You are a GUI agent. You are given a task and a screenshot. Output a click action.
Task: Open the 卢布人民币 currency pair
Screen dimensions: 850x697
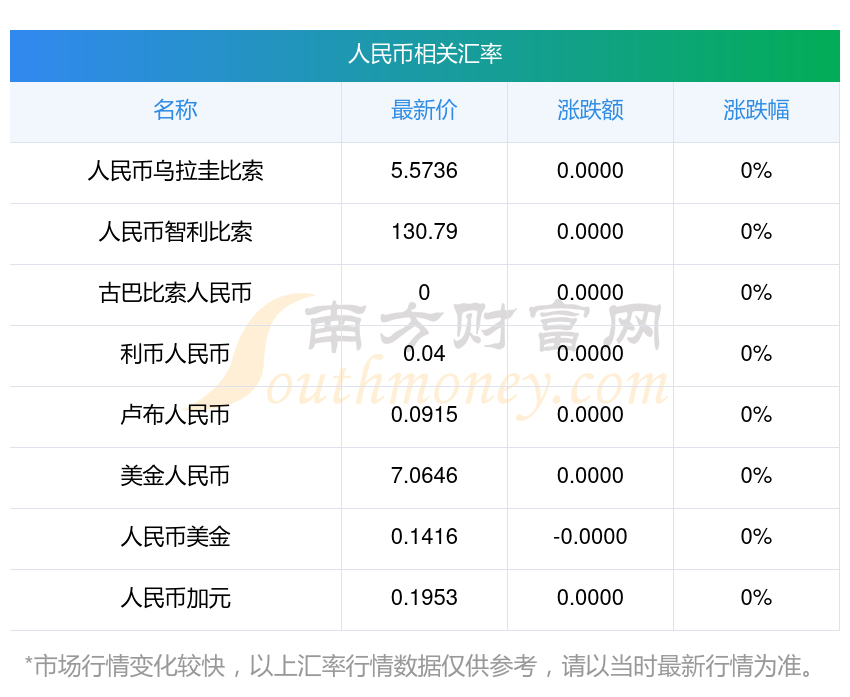(175, 415)
